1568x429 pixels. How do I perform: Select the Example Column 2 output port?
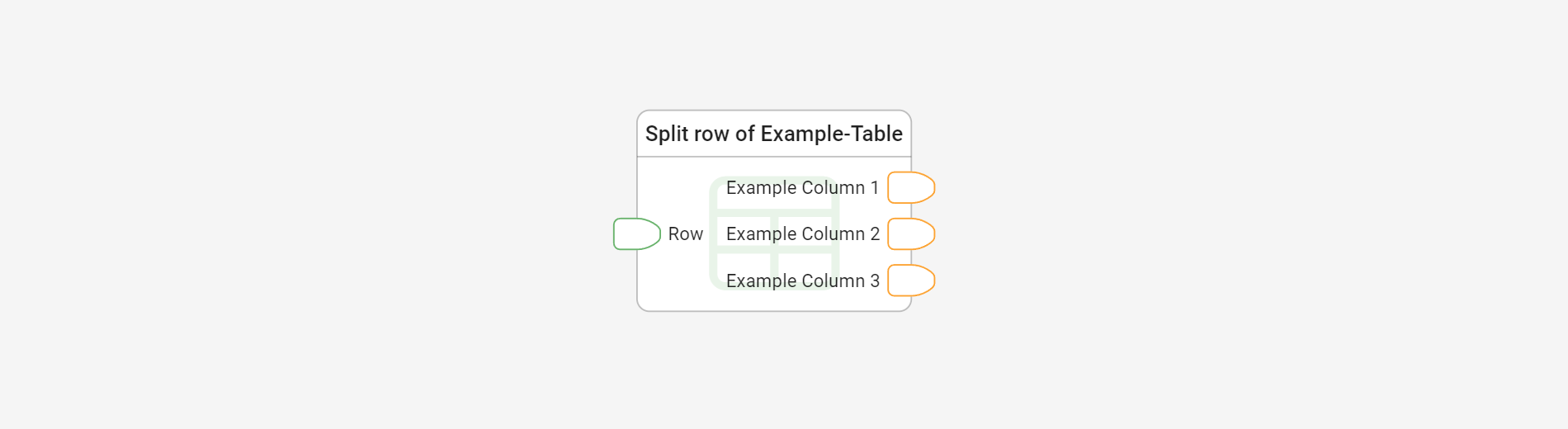911,234
